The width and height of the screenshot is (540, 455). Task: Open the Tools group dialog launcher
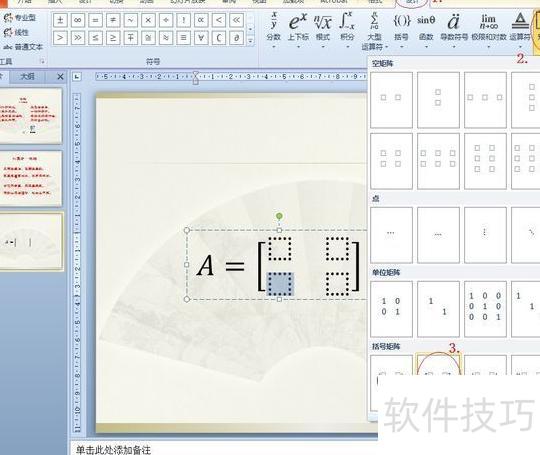tap(42, 62)
